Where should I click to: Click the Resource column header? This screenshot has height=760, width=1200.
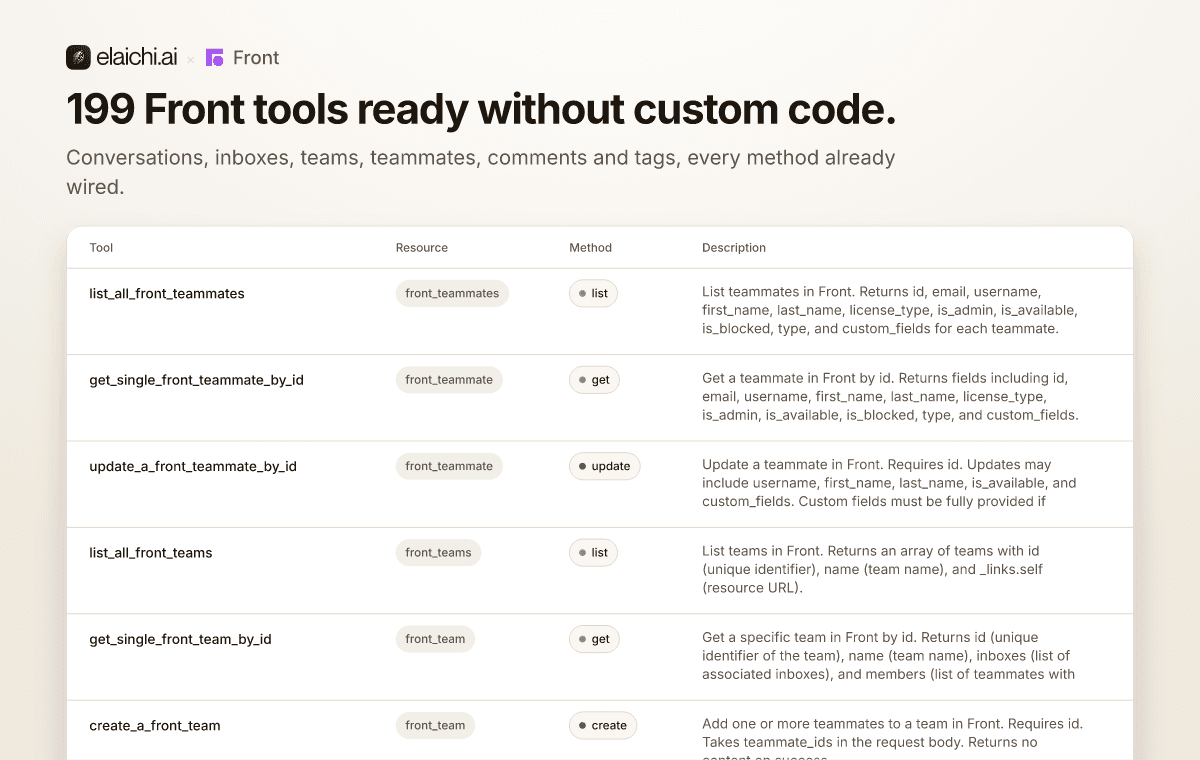click(422, 248)
